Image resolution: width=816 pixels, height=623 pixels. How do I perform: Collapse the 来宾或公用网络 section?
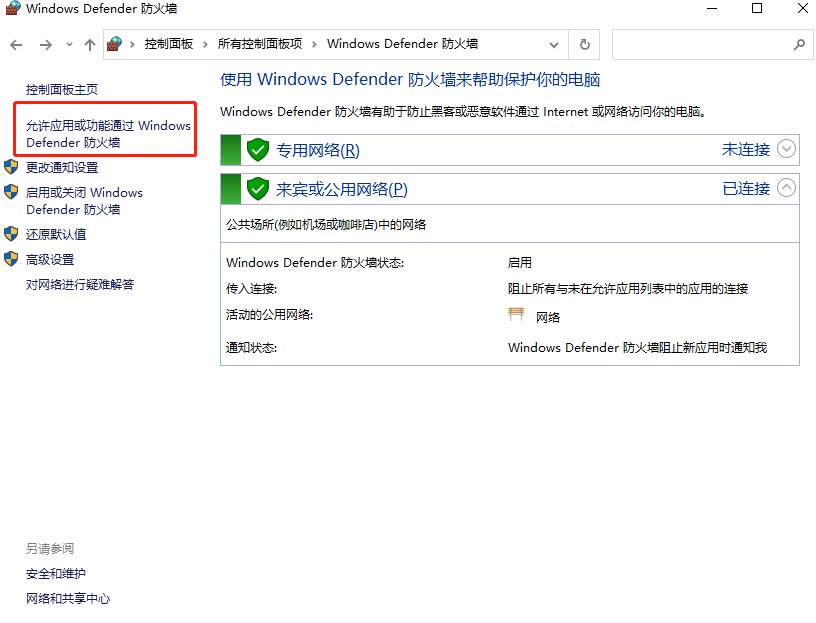[787, 188]
